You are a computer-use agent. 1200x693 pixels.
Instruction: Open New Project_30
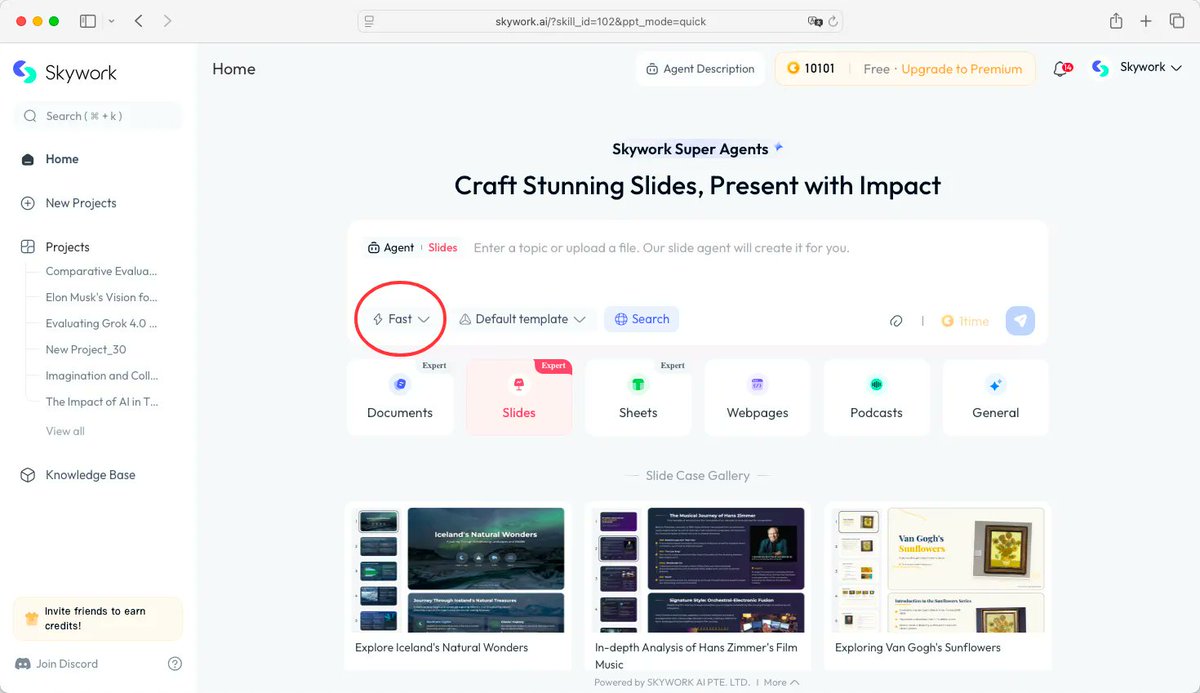[86, 350]
